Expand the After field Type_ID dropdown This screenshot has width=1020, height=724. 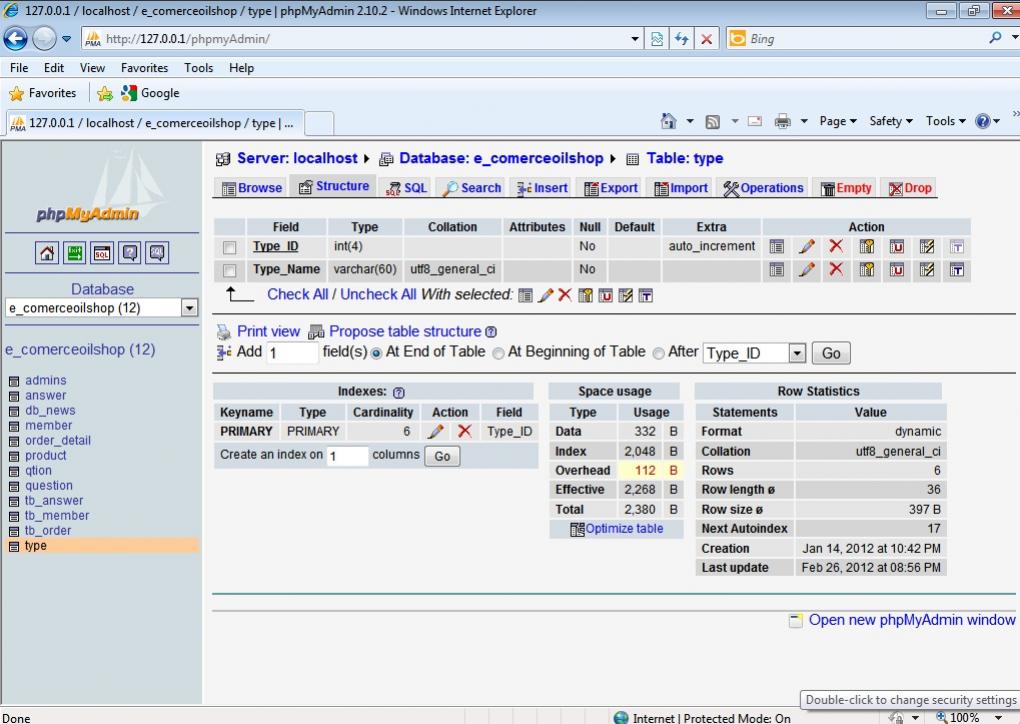pyautogui.click(x=796, y=353)
